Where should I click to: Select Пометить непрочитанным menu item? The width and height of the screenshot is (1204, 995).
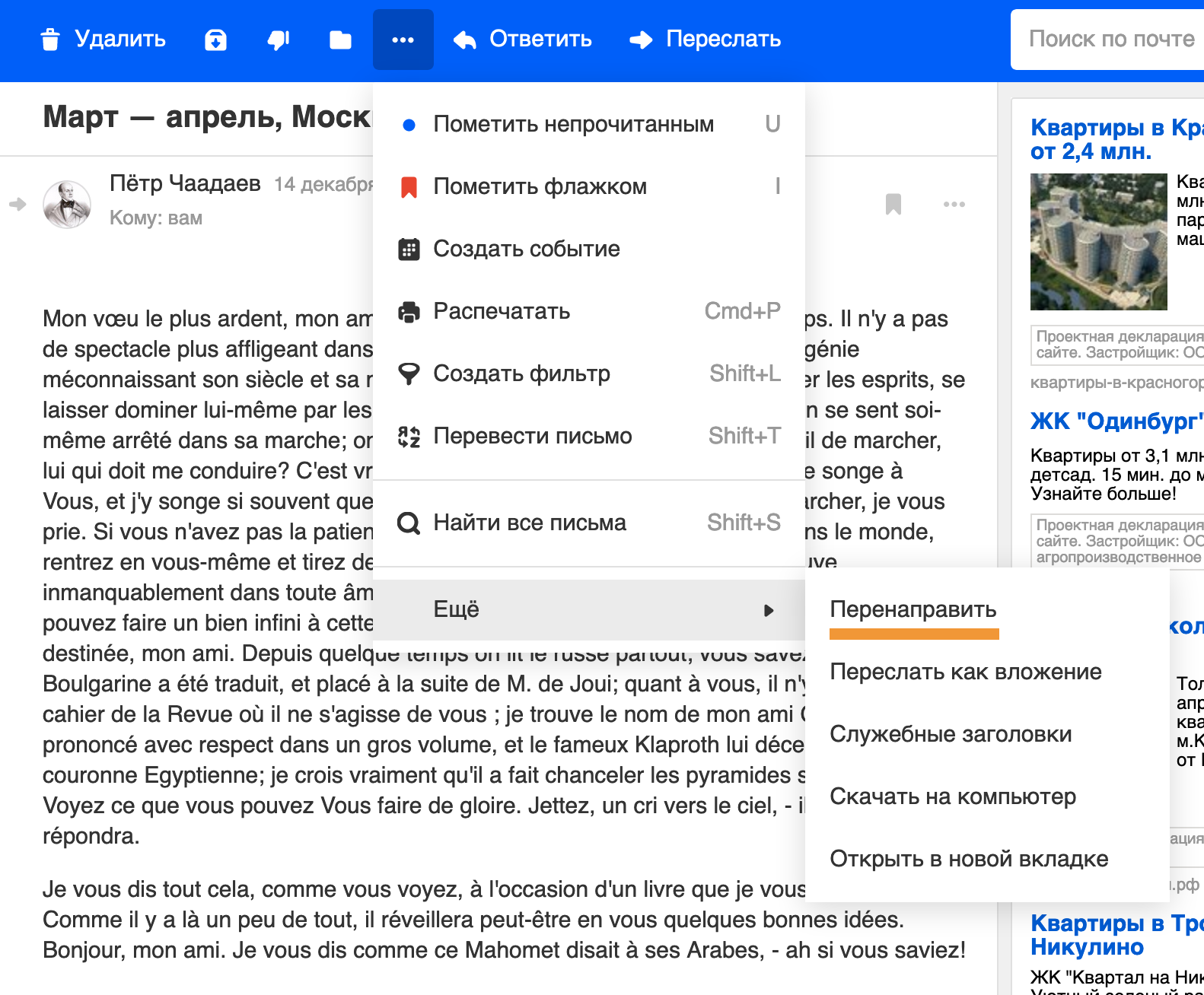(589, 124)
